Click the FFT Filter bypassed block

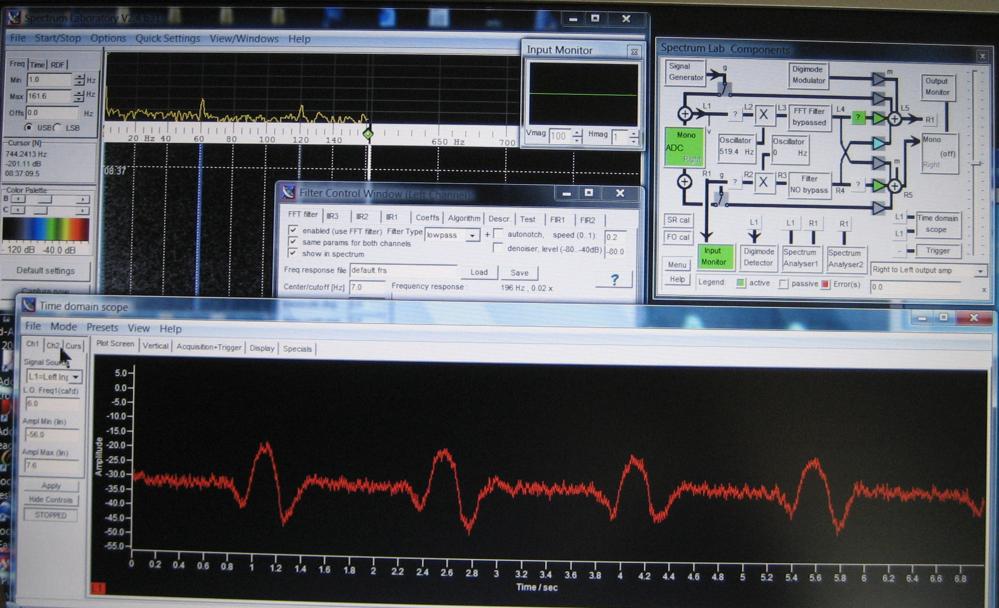click(809, 117)
